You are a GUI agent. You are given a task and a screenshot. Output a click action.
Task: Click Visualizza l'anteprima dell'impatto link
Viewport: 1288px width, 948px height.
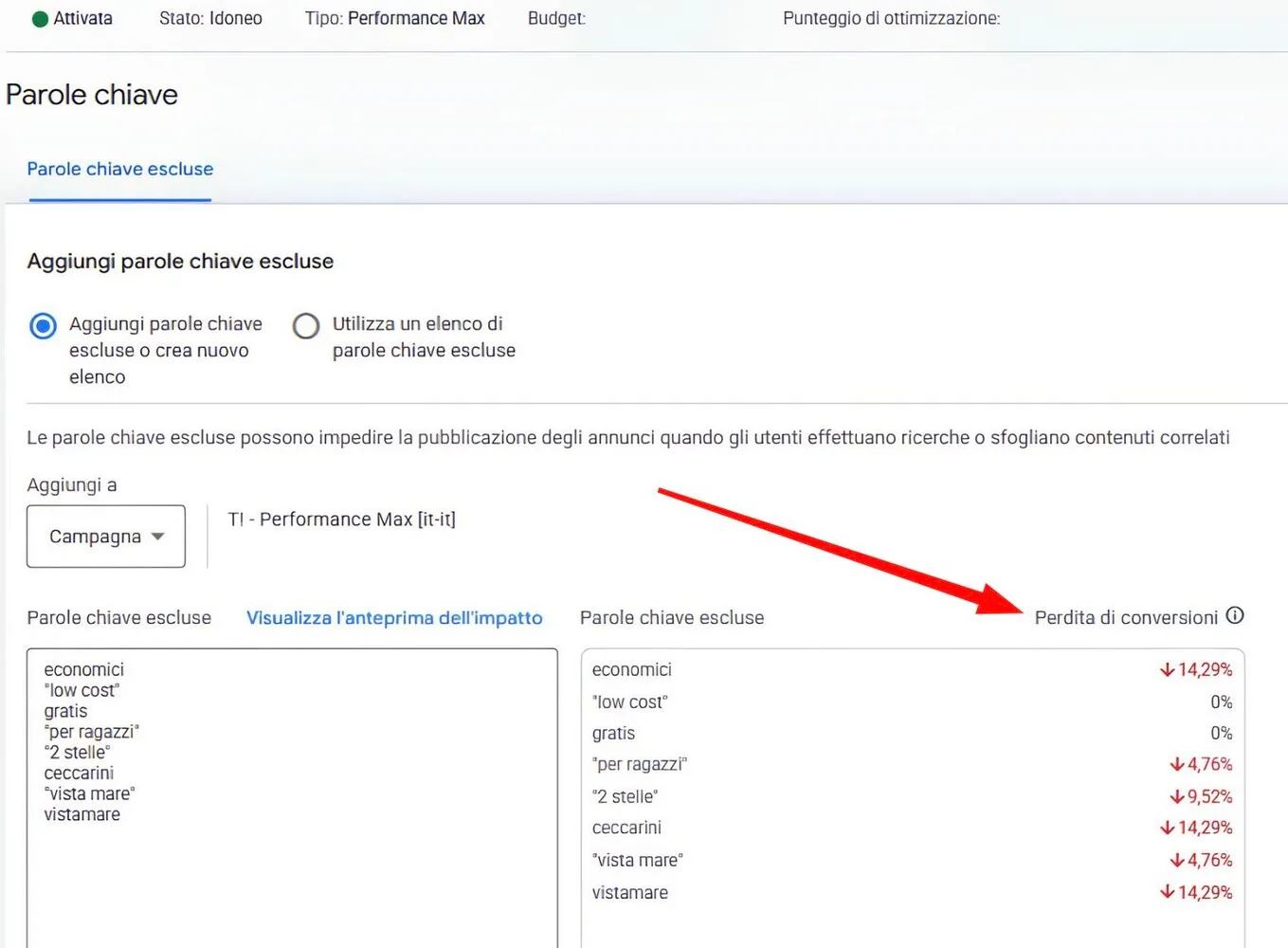click(394, 618)
